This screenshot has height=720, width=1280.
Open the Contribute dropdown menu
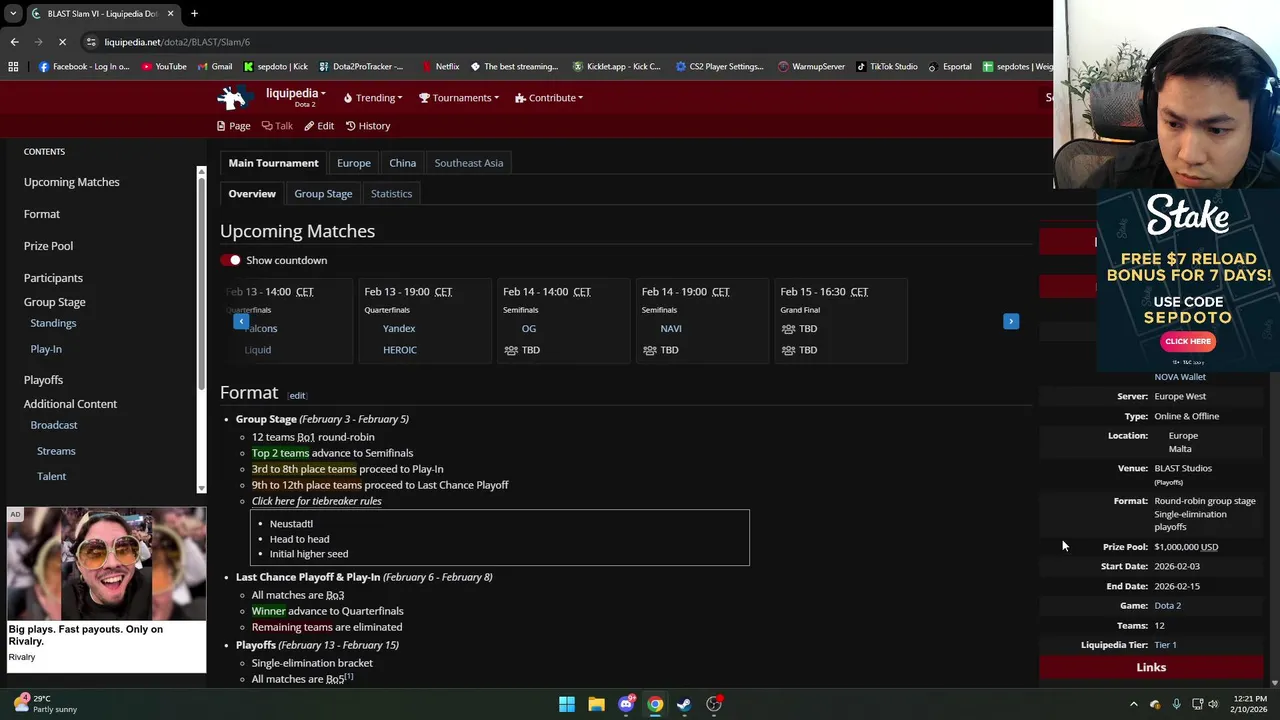(x=549, y=98)
